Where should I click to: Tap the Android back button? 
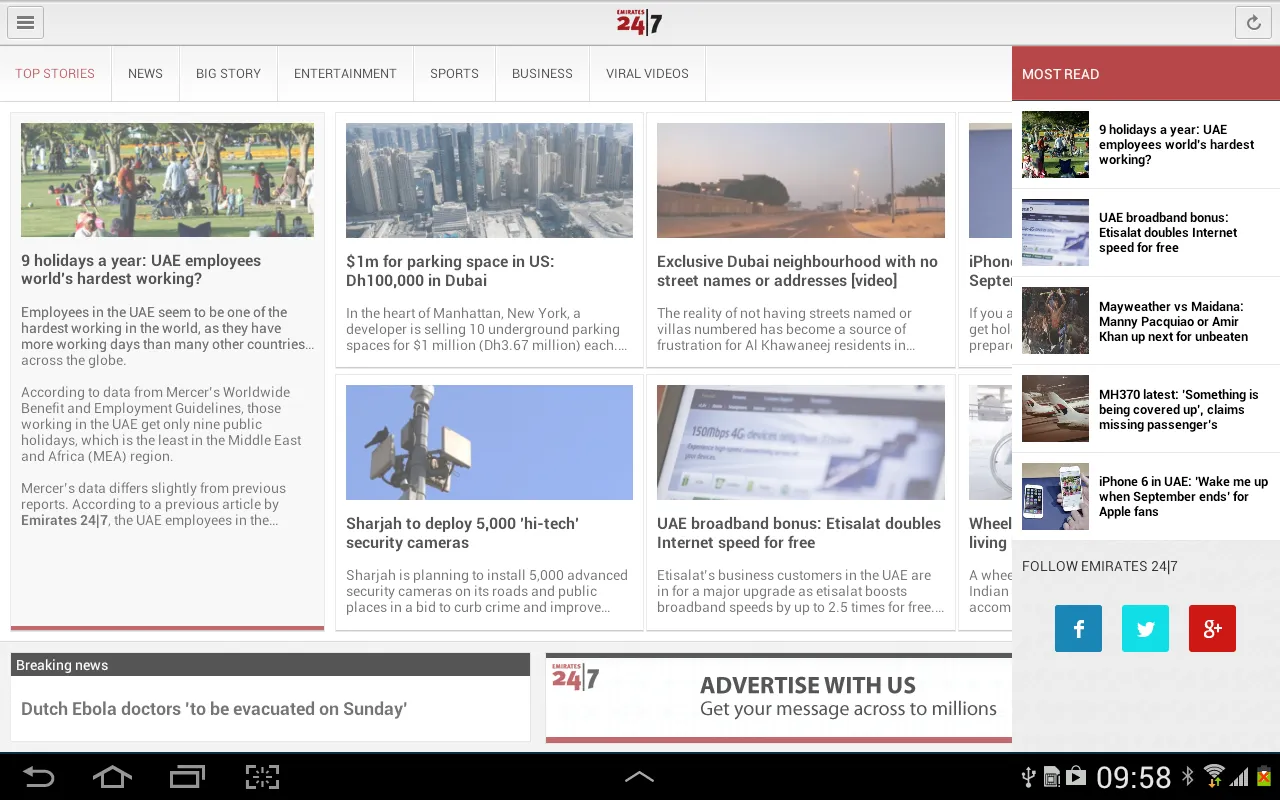point(38,777)
